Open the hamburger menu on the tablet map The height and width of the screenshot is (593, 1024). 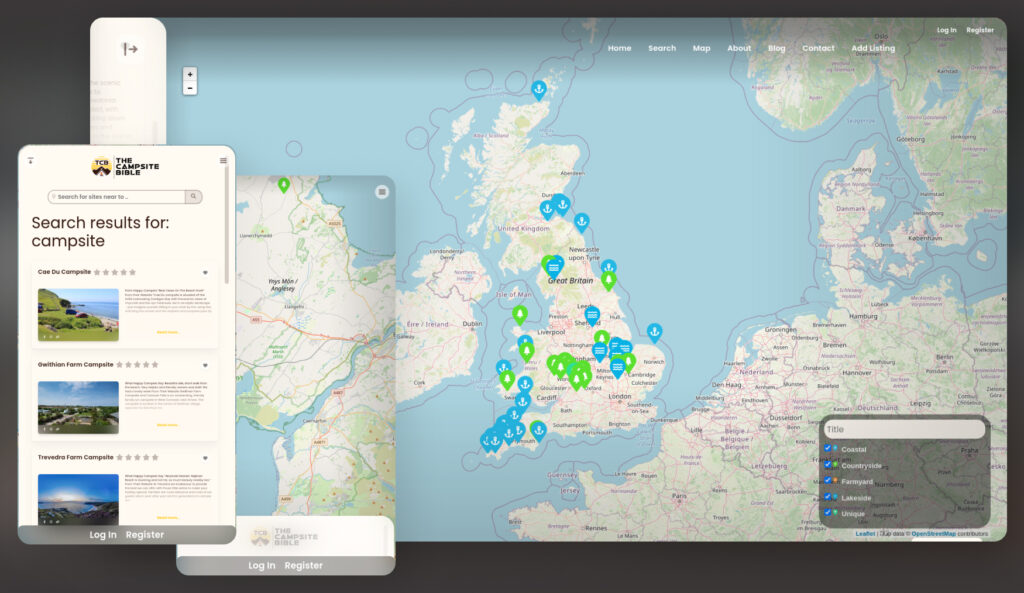click(x=382, y=191)
